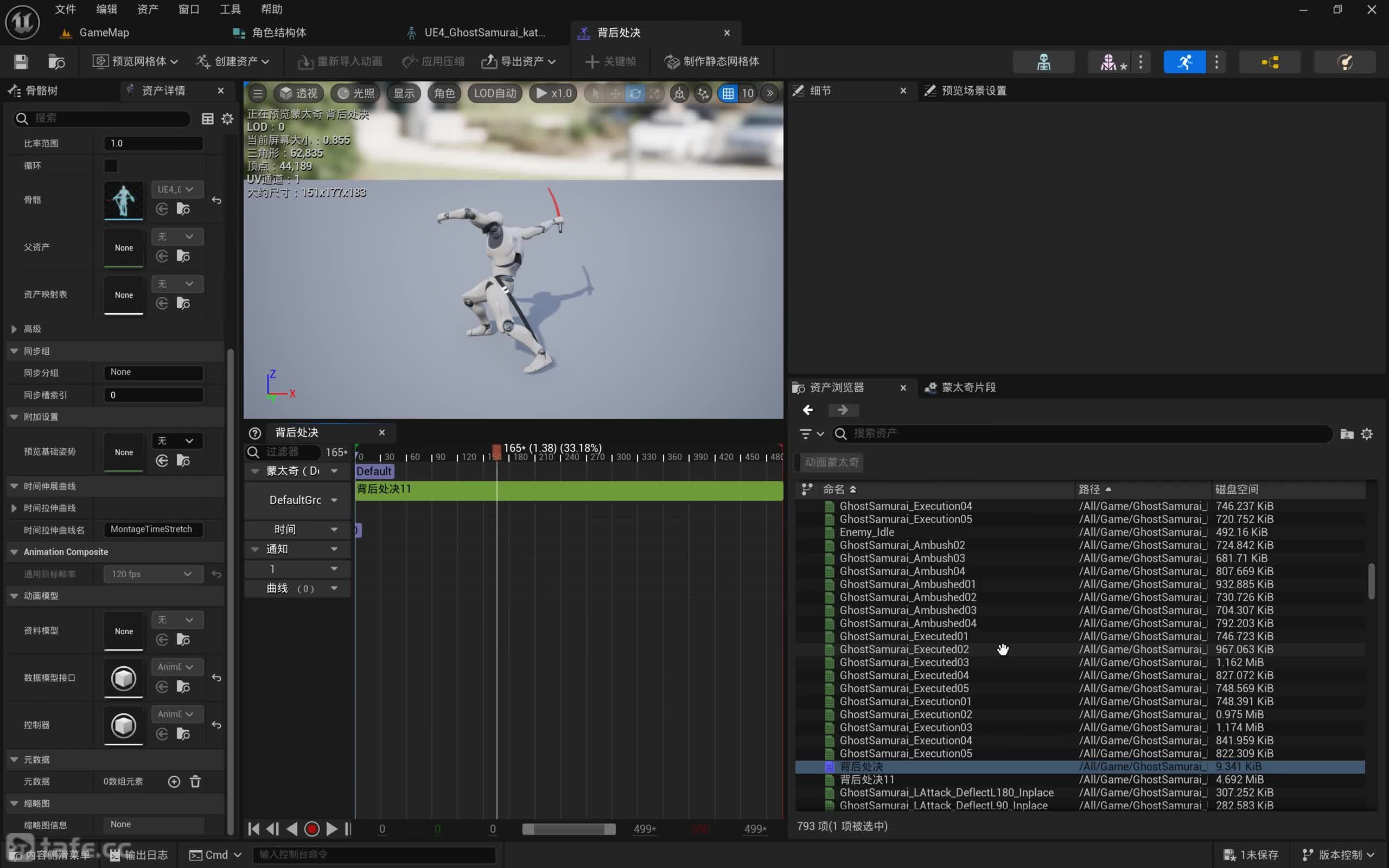This screenshot has height=868, width=1389.
Task: Toggle 光照 lit view mode button
Action: click(356, 93)
